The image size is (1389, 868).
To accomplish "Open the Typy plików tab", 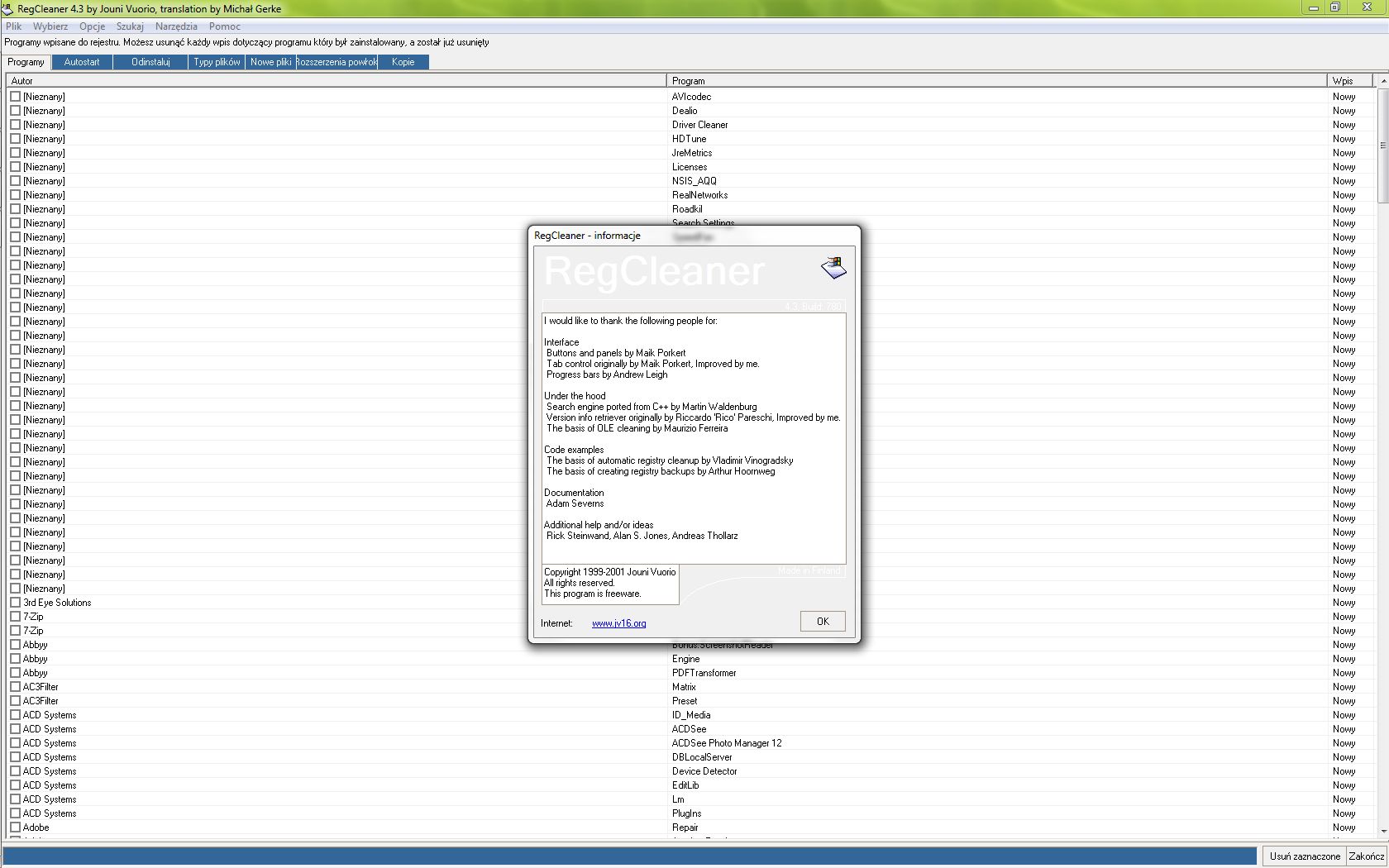I will click(216, 62).
